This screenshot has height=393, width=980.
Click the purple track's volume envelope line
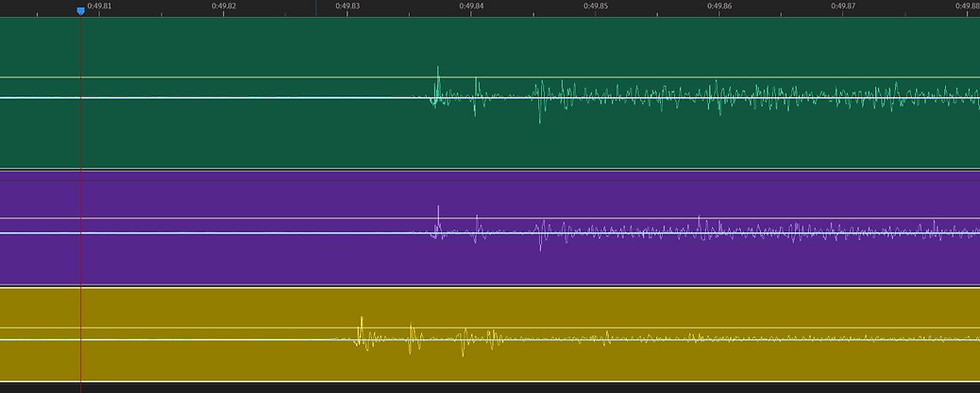[x=490, y=218]
